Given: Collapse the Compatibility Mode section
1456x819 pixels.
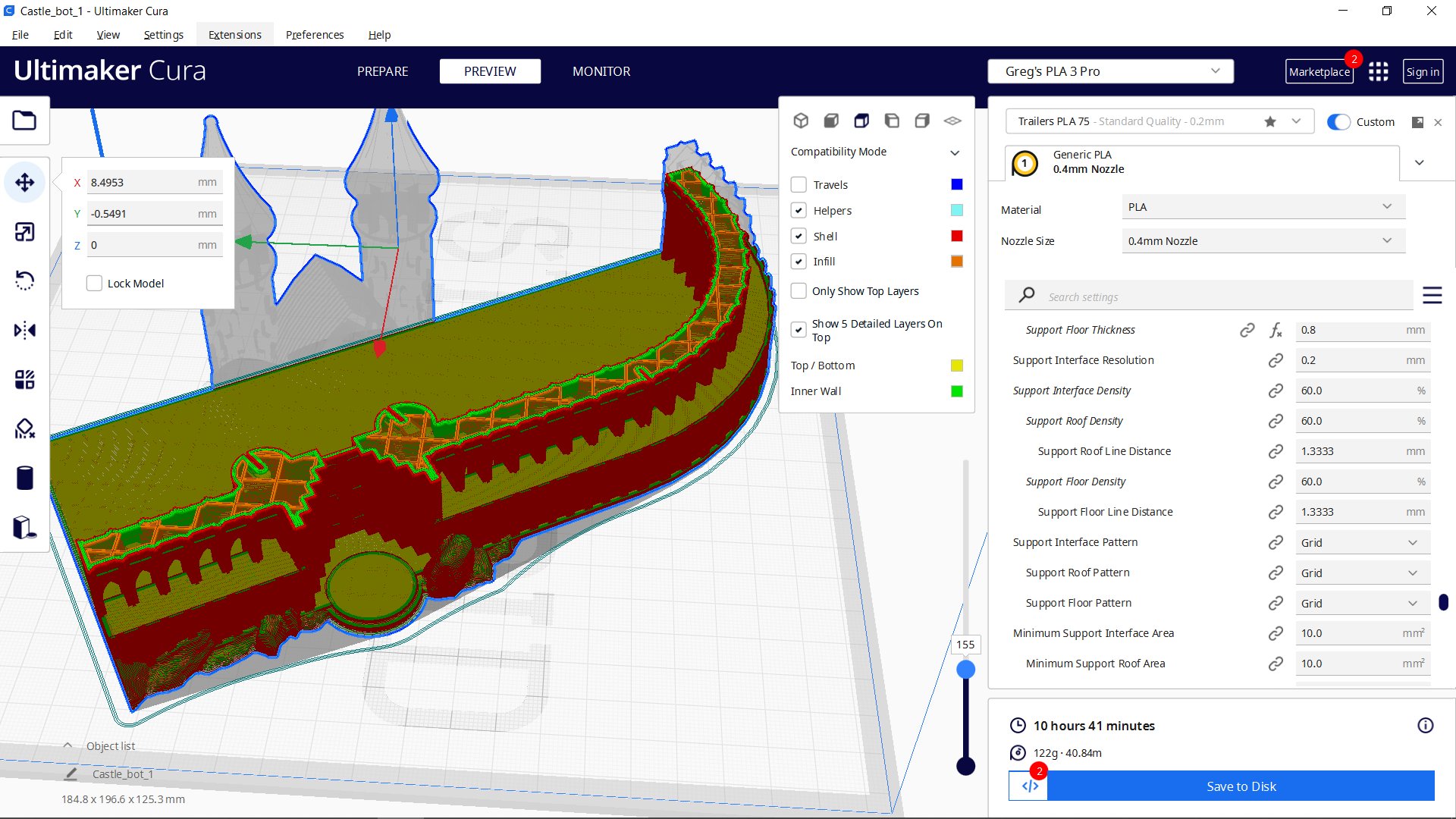Looking at the screenshot, I should [955, 152].
